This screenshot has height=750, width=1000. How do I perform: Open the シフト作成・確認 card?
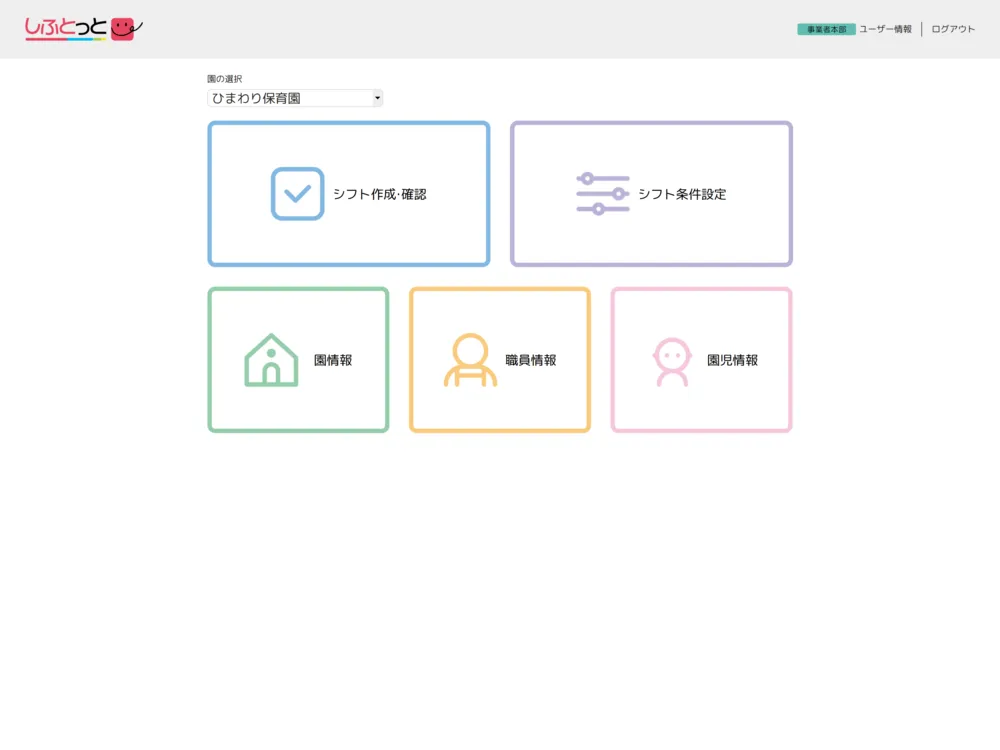click(349, 194)
